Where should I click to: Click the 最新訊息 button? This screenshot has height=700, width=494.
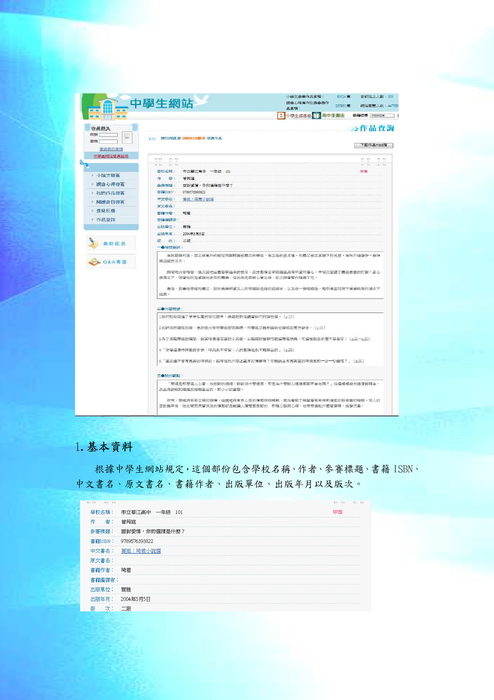pyautogui.click(x=111, y=243)
